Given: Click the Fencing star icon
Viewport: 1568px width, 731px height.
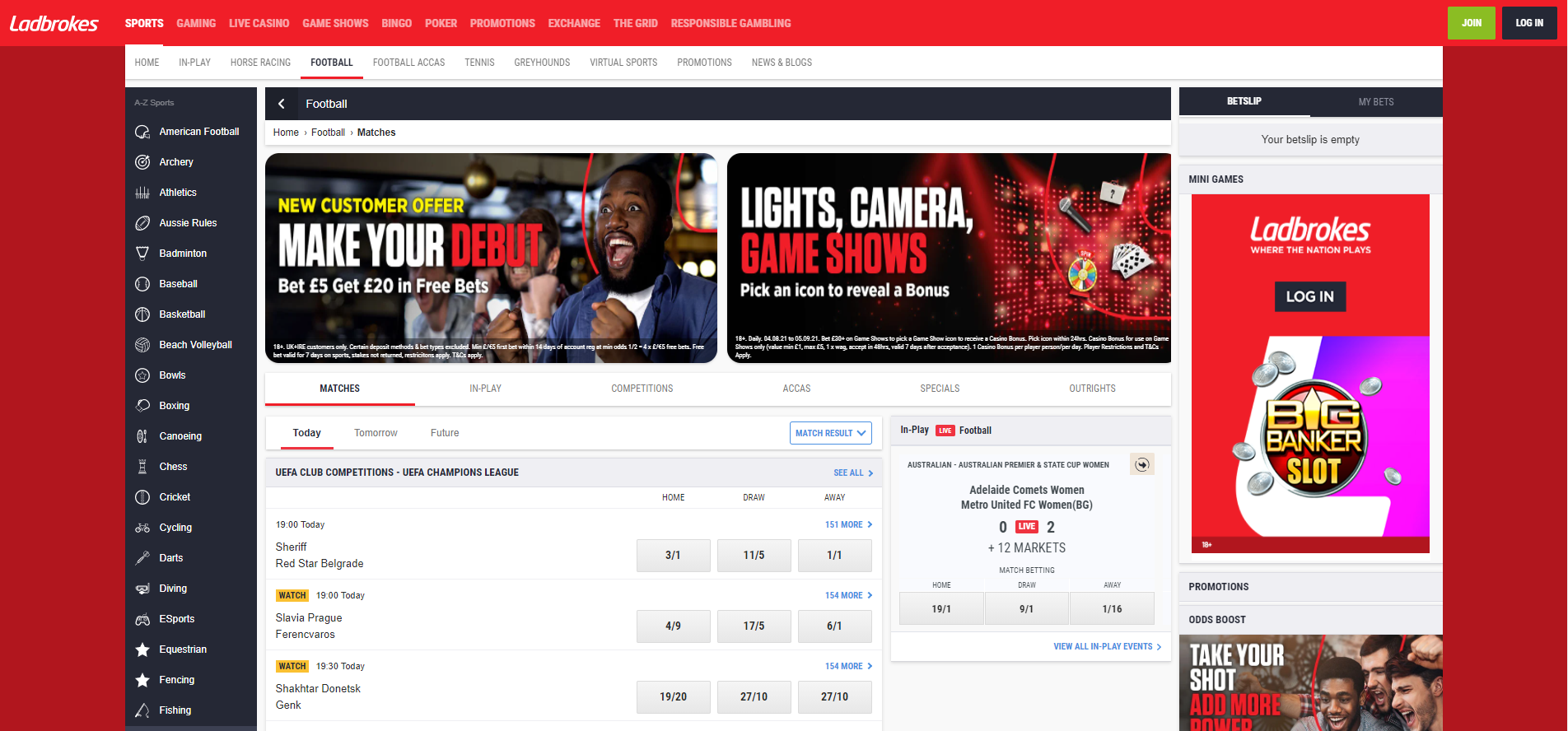Looking at the screenshot, I should 142,680.
